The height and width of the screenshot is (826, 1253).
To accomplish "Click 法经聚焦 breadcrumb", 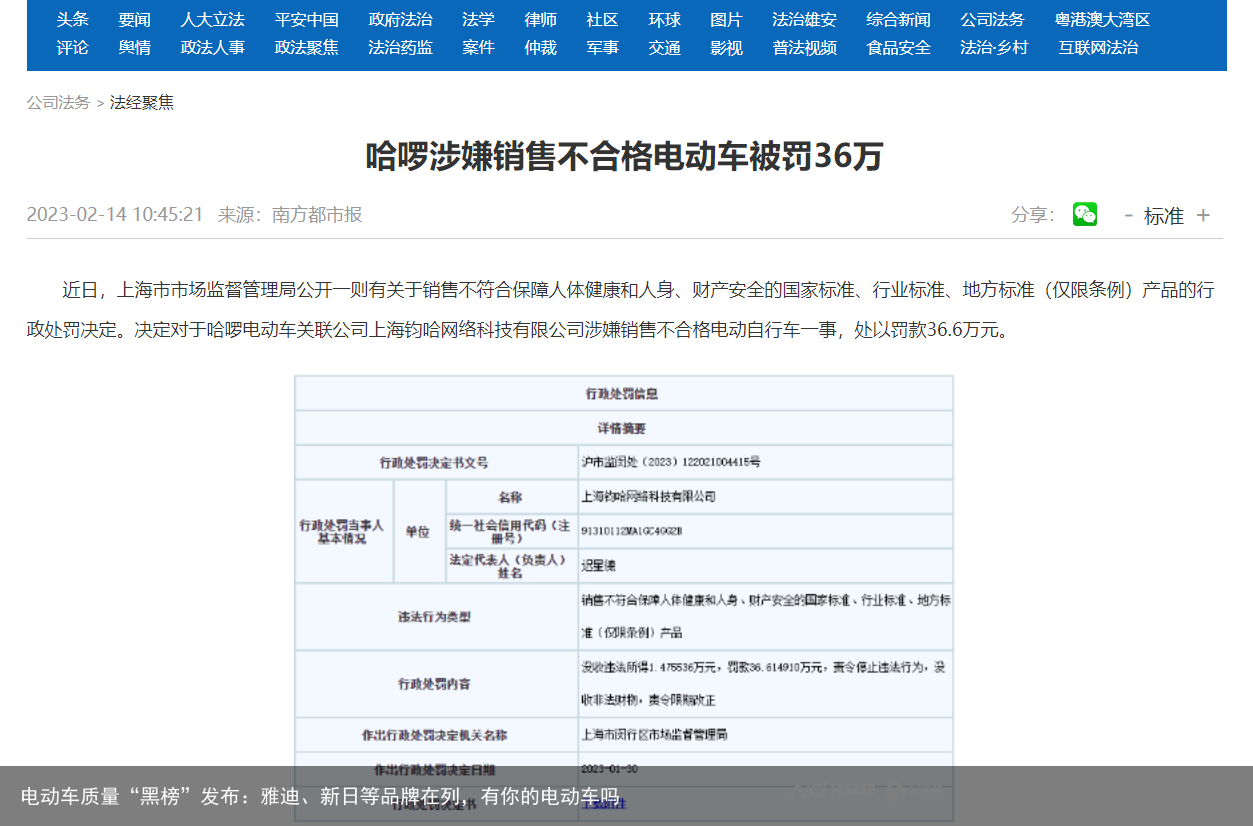I will [141, 102].
